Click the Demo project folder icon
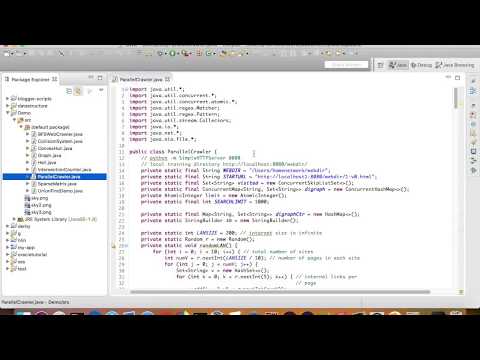 click(14, 113)
